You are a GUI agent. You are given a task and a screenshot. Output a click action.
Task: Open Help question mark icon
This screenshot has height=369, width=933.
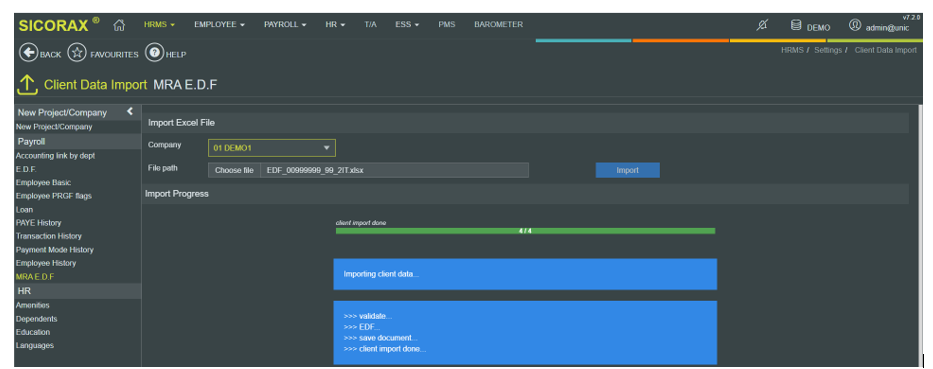(154, 52)
